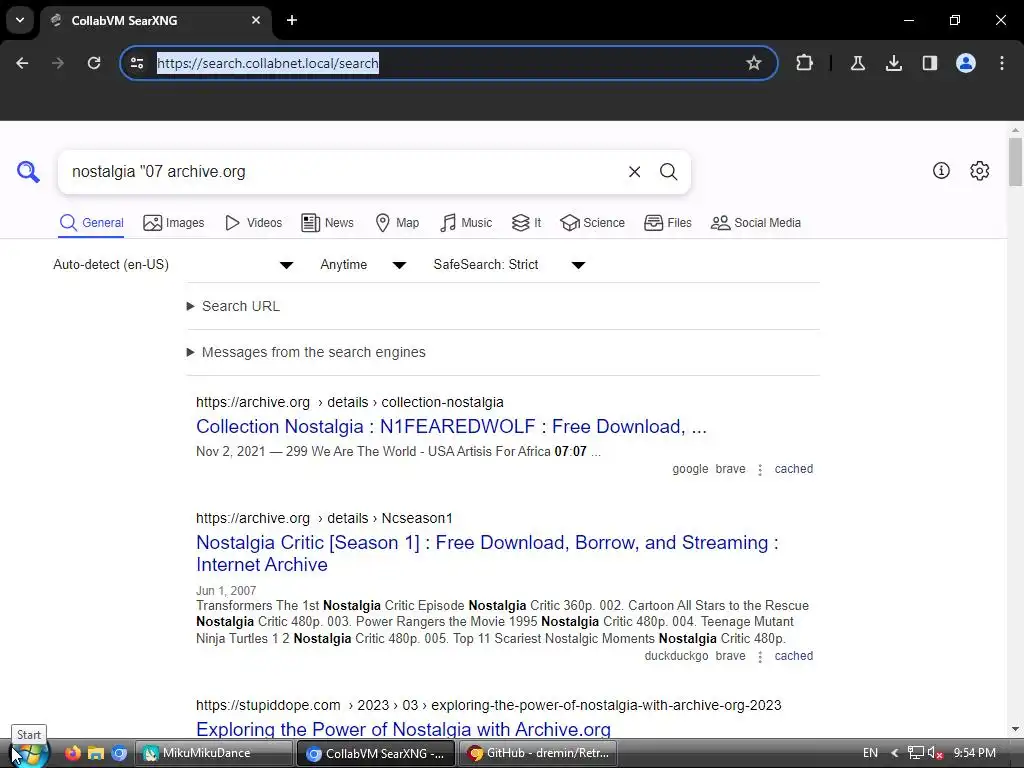Viewport: 1024px width, 768px height.
Task: Clear the search query with X icon
Action: [x=634, y=172]
